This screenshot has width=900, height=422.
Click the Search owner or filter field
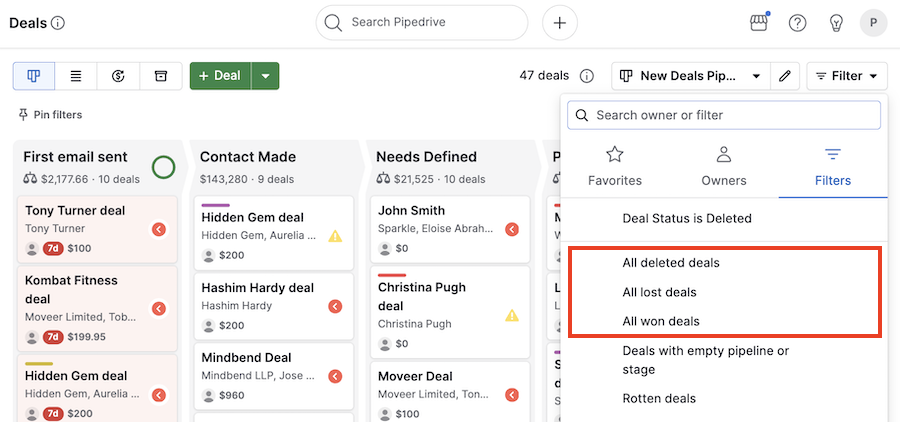(x=724, y=115)
